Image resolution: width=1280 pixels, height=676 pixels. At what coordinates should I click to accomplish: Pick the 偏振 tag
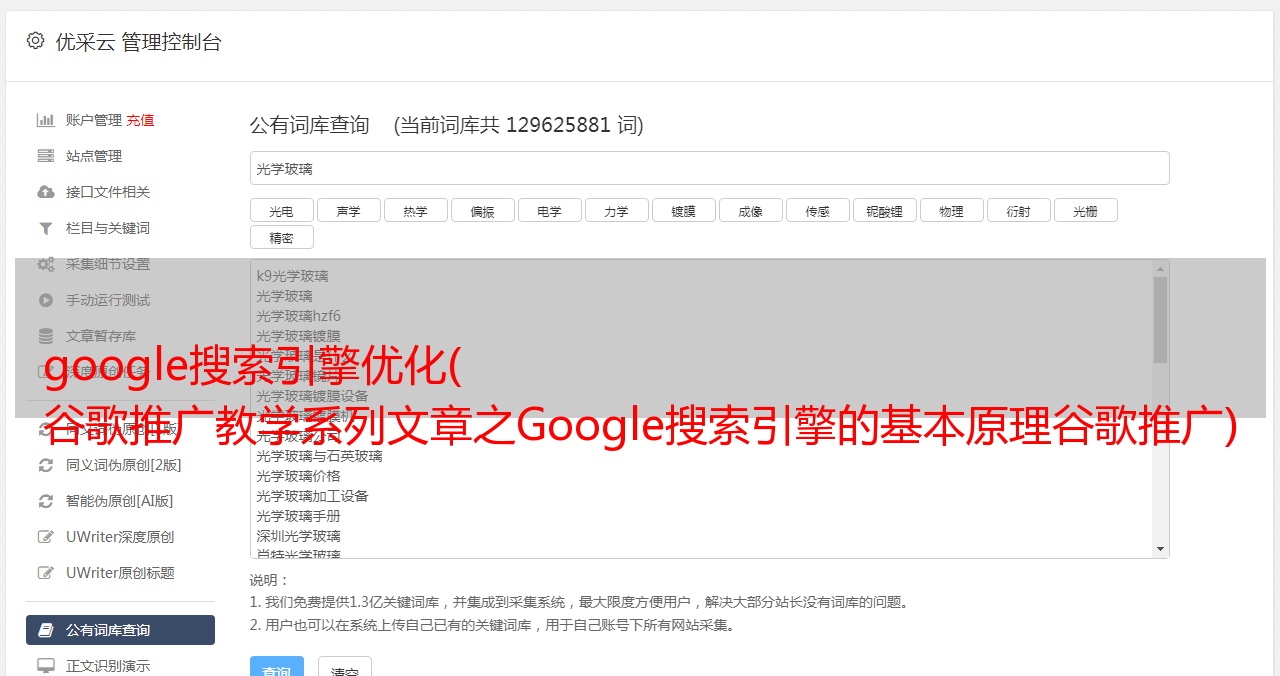coord(483,210)
